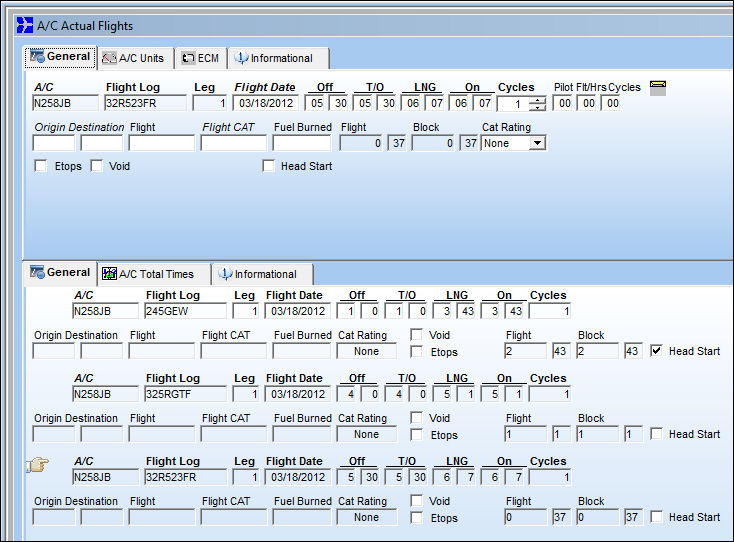
Task: Click the A/C Actual Flights window icon
Action: coord(25,25)
